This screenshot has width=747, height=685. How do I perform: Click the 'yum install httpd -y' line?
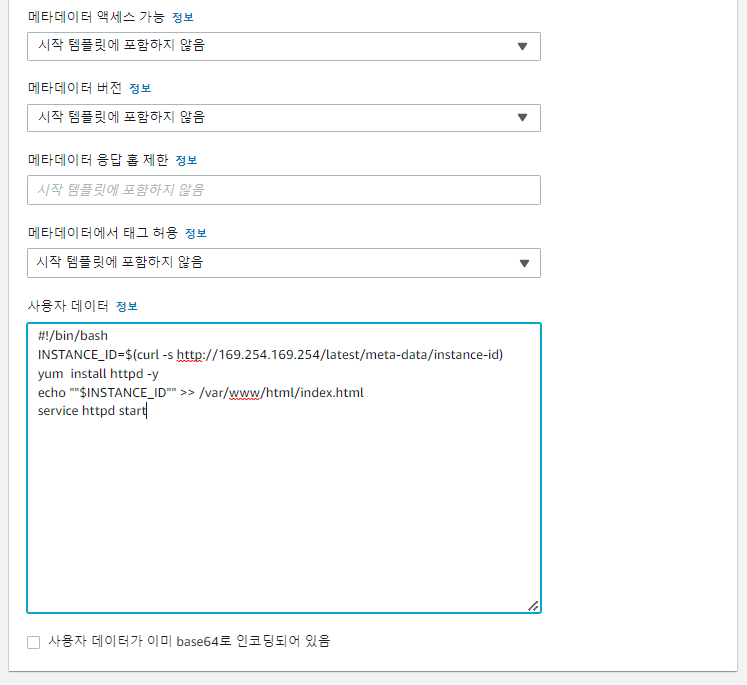[x=98, y=374]
